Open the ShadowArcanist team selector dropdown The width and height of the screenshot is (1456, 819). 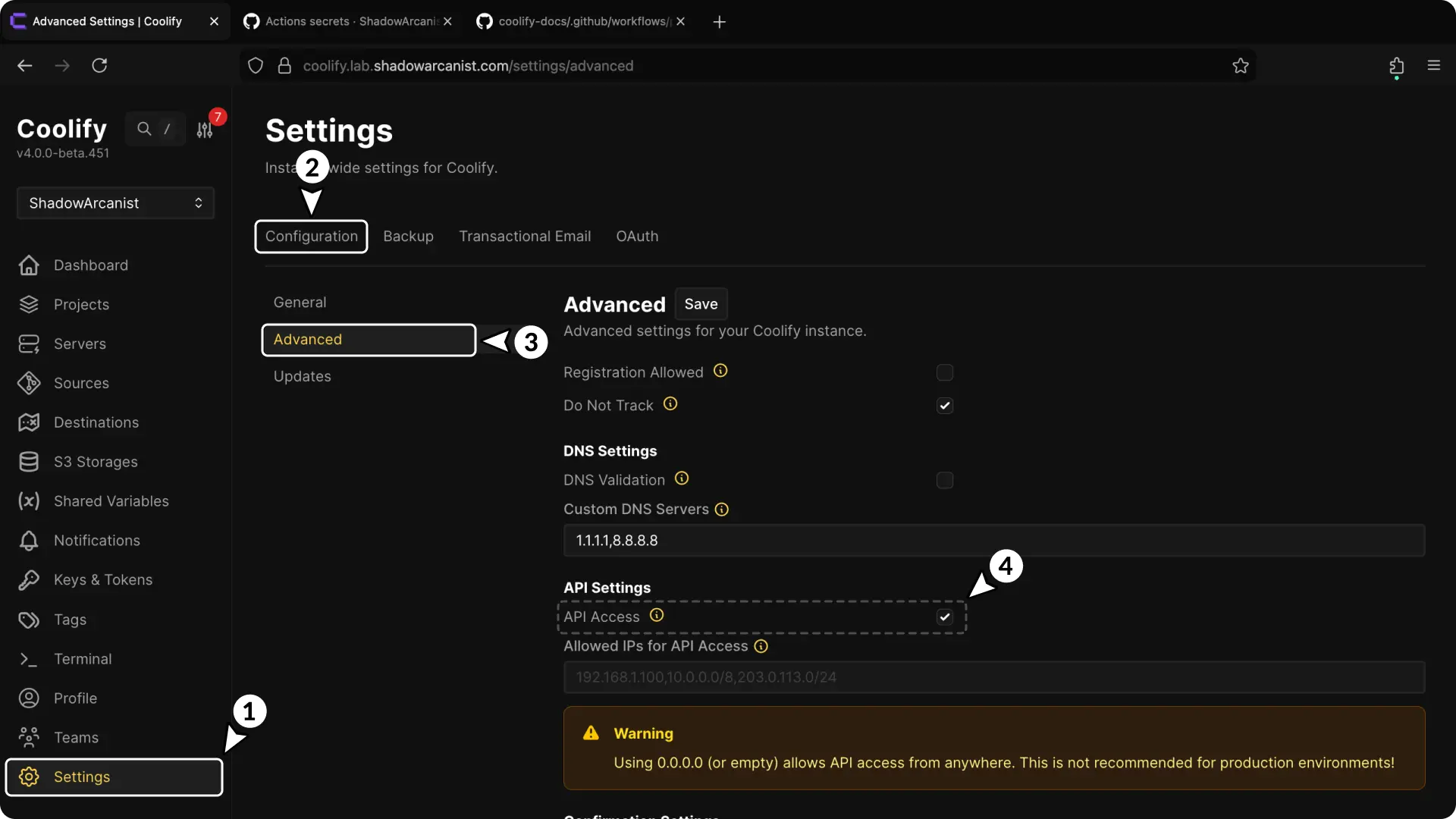[114, 202]
